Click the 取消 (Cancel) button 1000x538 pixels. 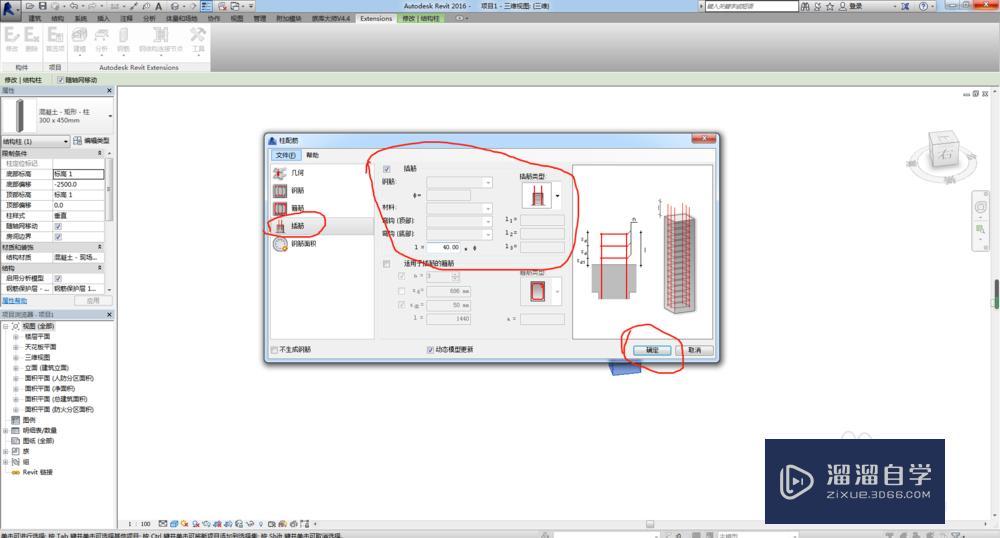pyautogui.click(x=695, y=351)
